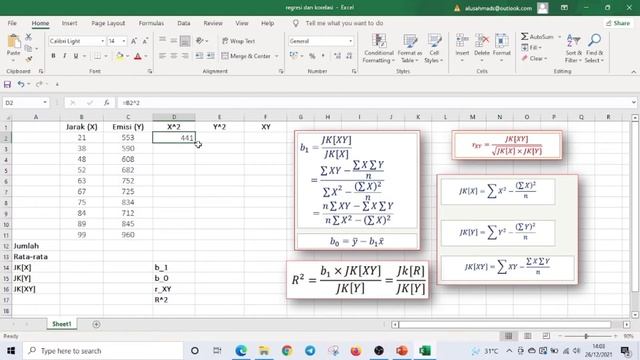Image resolution: width=640 pixels, height=360 pixels.
Task: Click the Paste clipboard icon
Action: (x=13, y=41)
